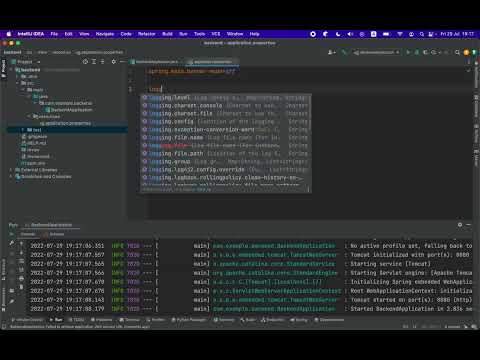Choose logging.level completion suggestion
This screenshot has width=480, height=360.
click(x=226, y=98)
